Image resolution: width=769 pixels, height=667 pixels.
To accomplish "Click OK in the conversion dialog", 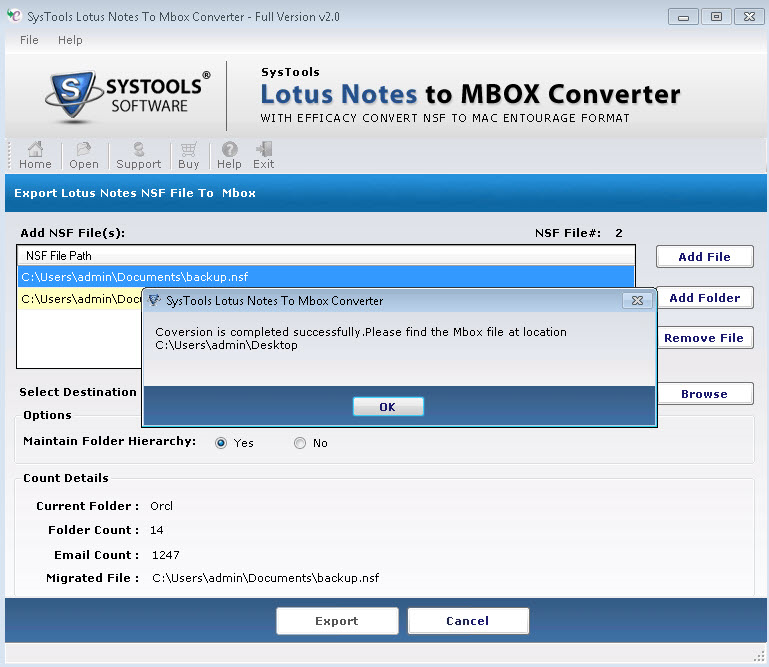I will pos(388,407).
